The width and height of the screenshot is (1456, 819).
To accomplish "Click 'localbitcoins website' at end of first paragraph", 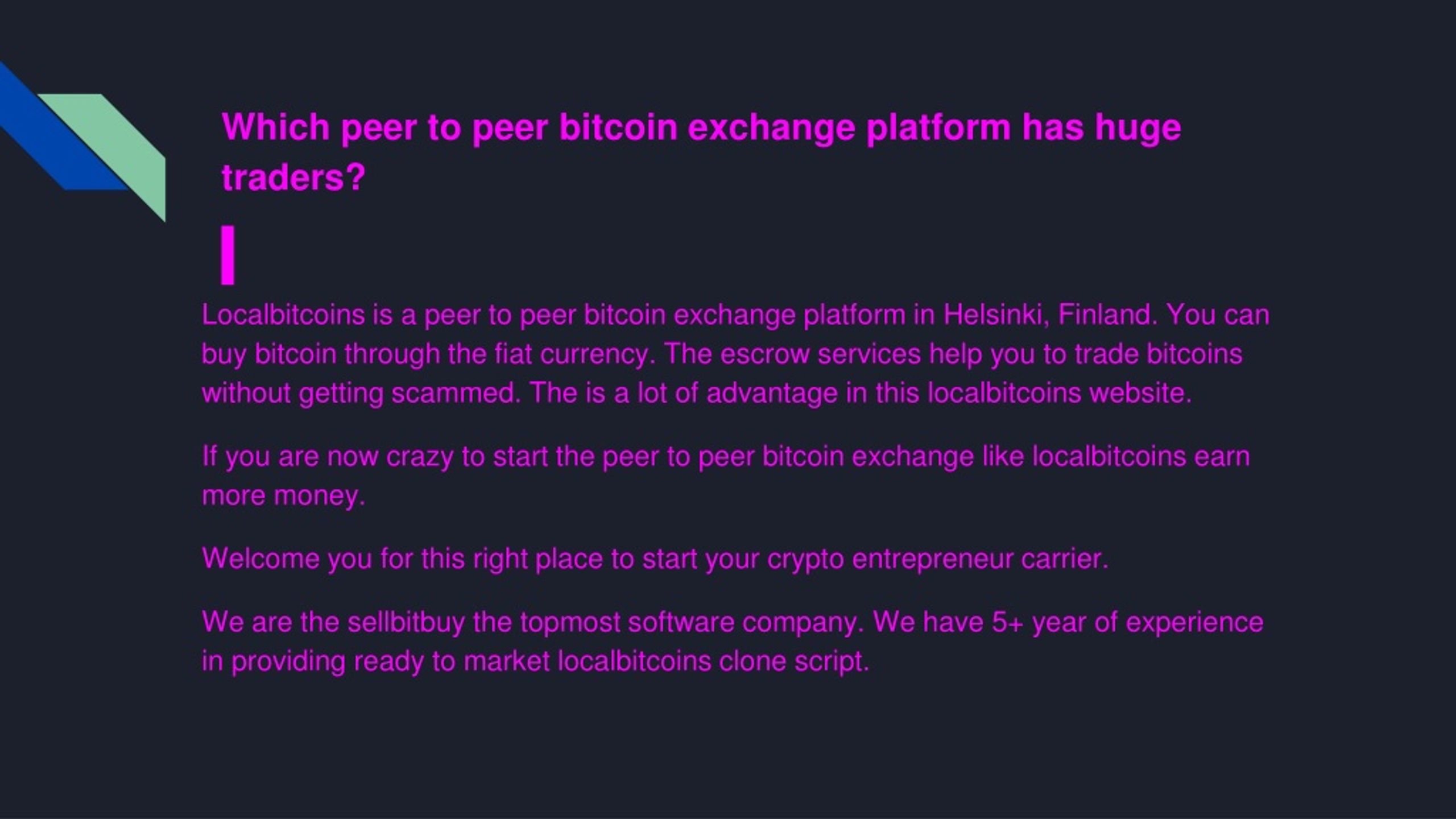I will [1060, 393].
